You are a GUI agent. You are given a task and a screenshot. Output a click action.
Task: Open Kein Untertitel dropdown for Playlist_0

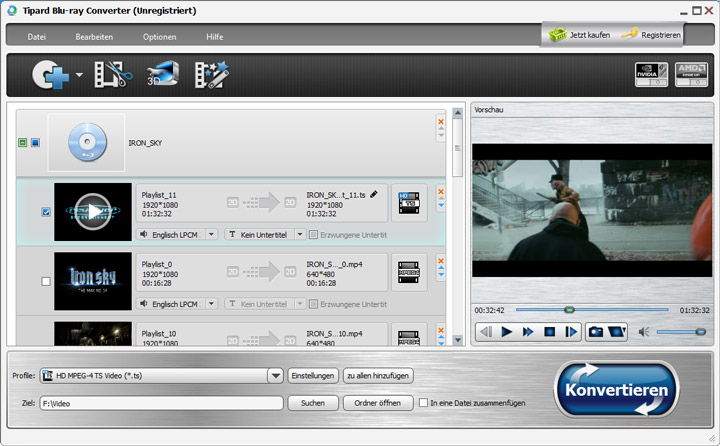coord(300,304)
